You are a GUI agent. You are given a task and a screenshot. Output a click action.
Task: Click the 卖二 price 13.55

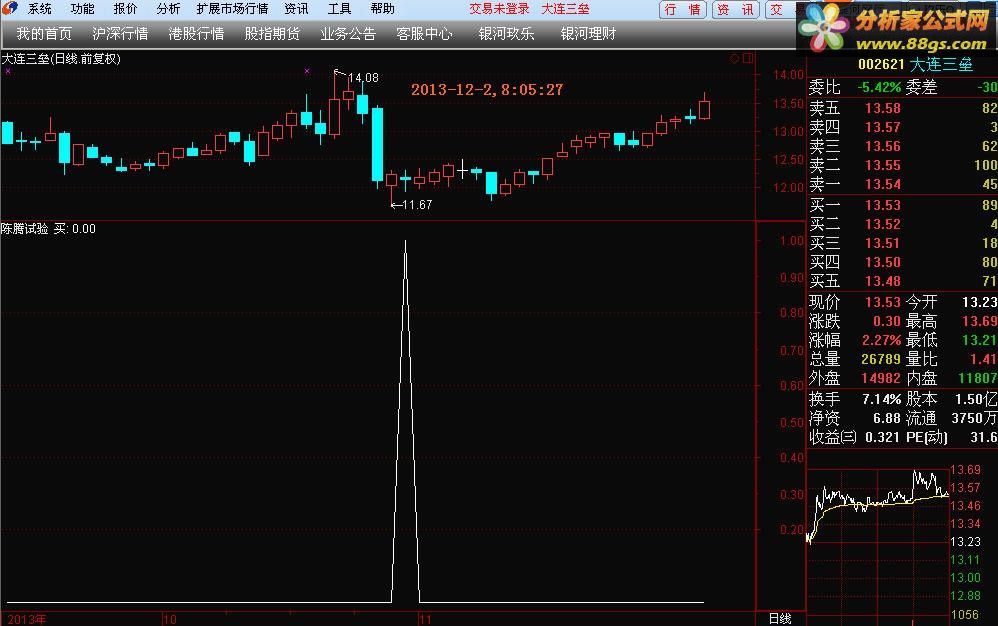[882, 165]
